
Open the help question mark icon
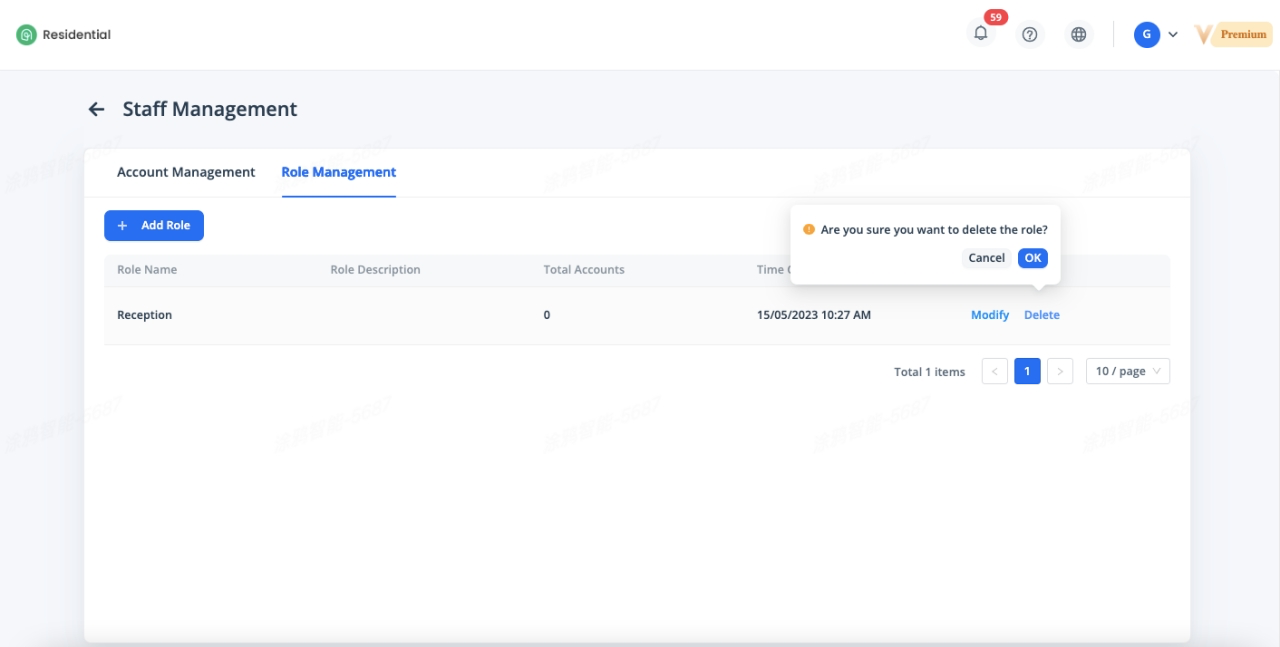(1030, 34)
